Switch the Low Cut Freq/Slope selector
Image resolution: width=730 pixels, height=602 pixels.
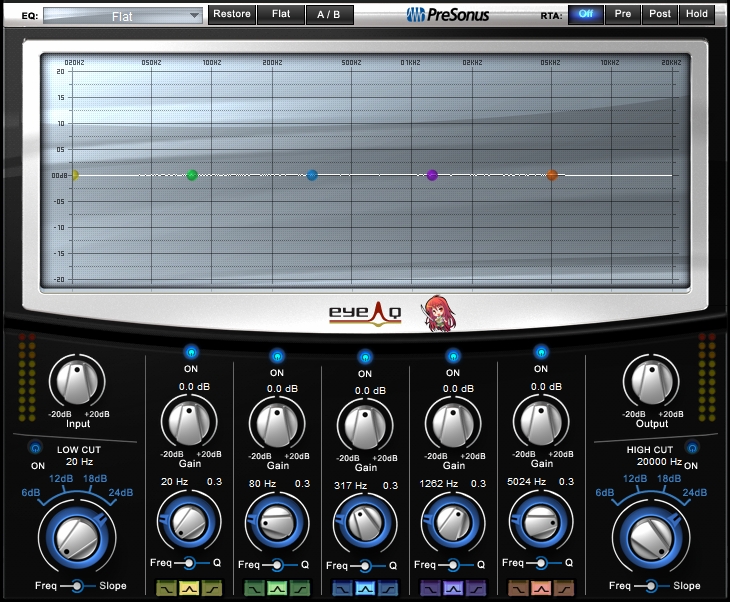[77, 585]
